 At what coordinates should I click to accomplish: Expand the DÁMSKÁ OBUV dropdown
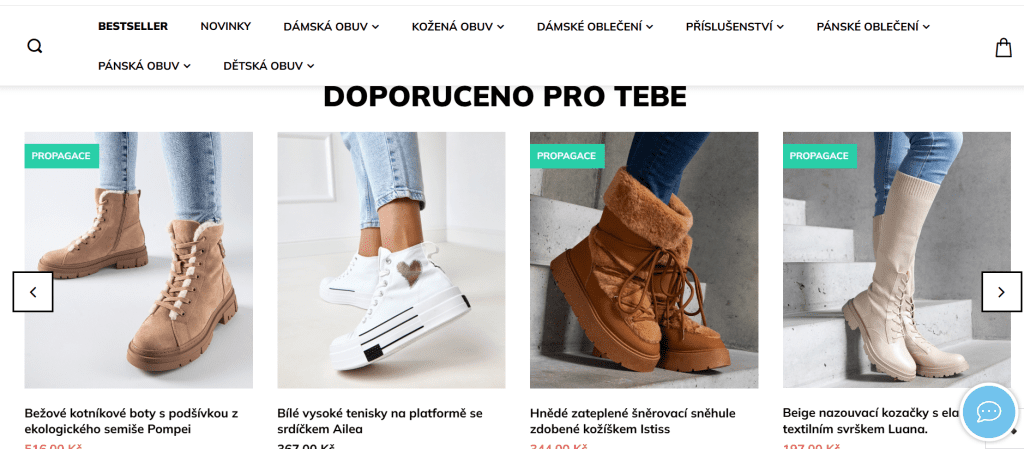point(331,27)
